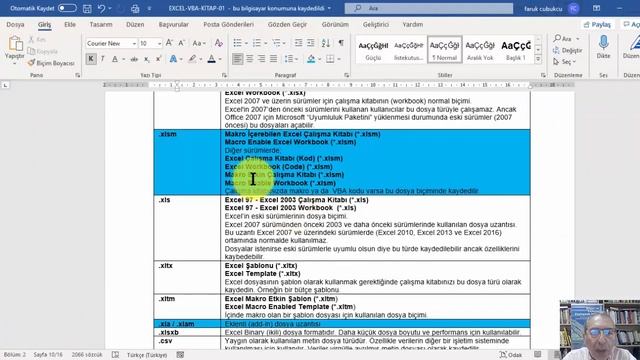This screenshot has width=640, height=360.
Task: Select the Aralık Yok style
Action: [x=480, y=49]
